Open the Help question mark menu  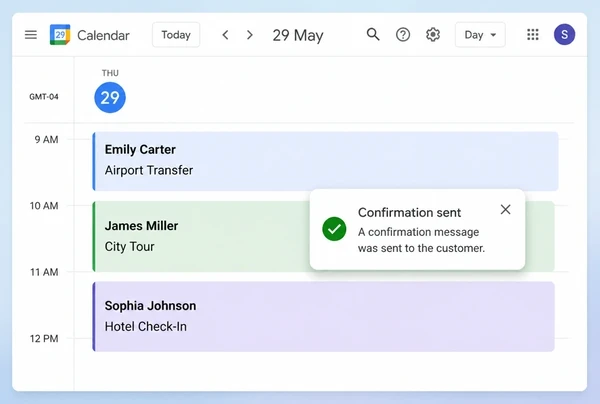coord(403,35)
